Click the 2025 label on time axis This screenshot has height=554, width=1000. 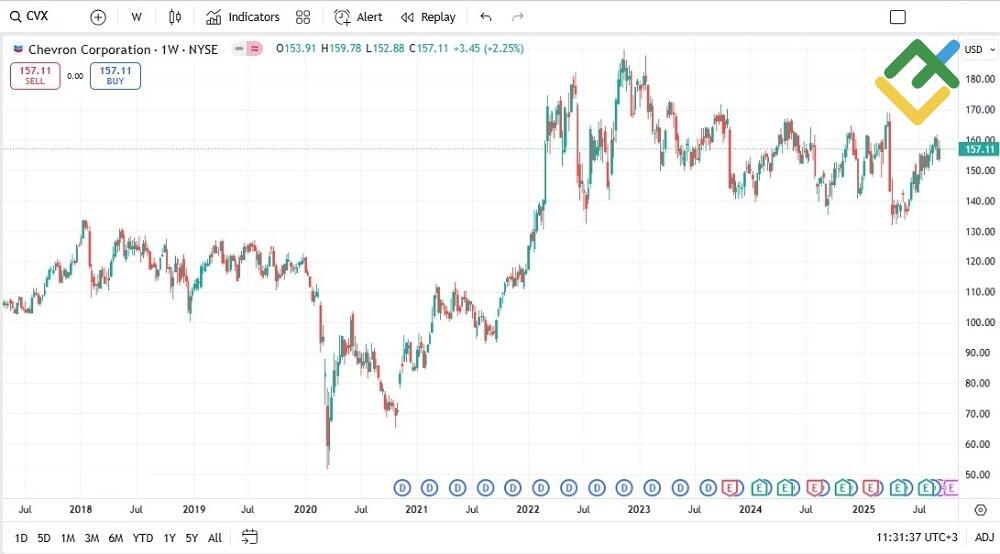click(864, 509)
